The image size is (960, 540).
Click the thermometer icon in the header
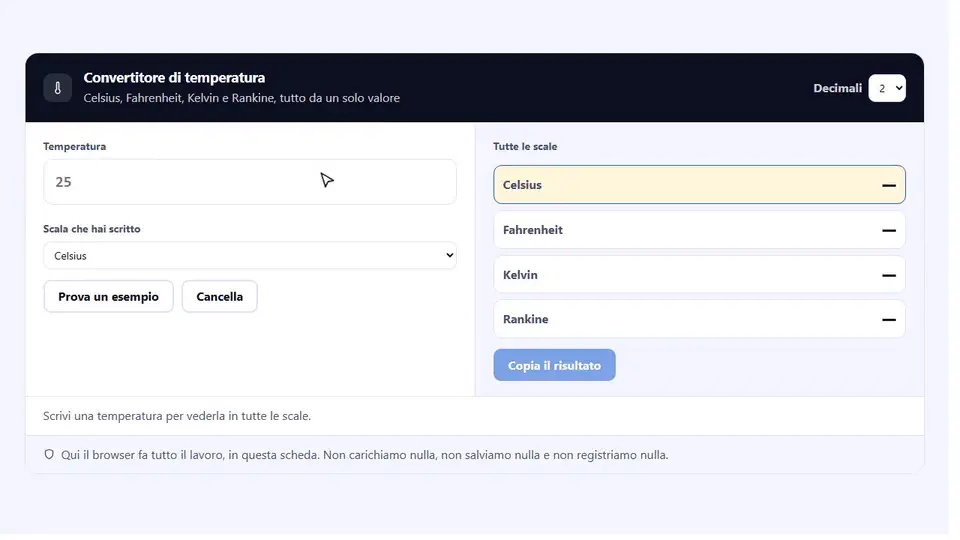58,88
